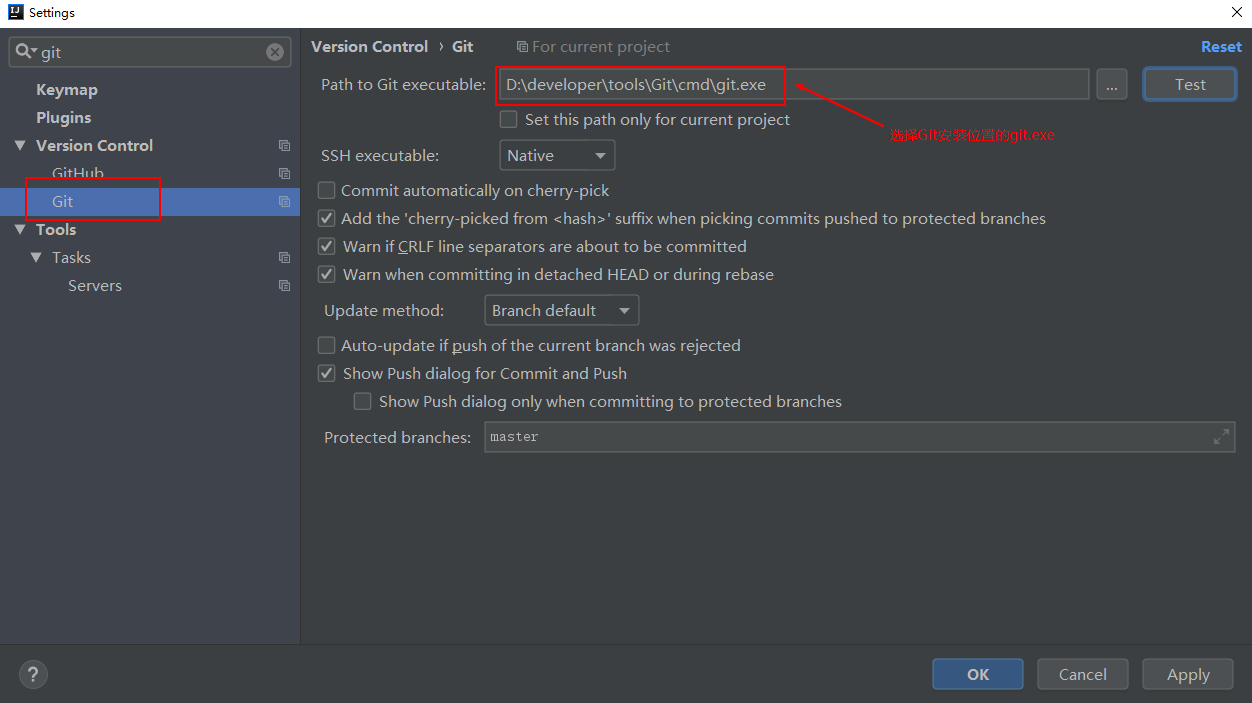Click project-level icon beside Servers

(x=284, y=286)
